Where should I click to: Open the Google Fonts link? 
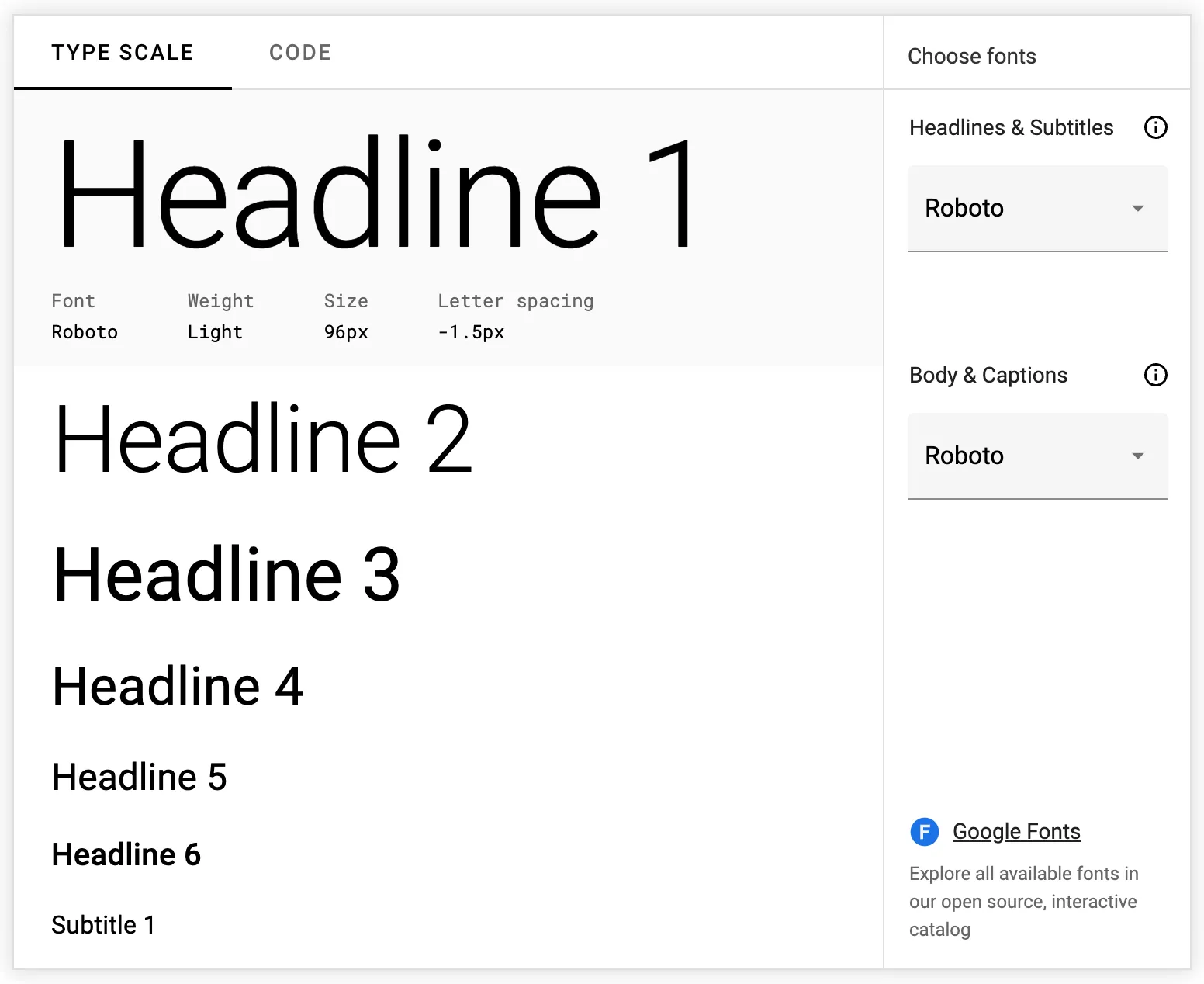click(x=1015, y=832)
